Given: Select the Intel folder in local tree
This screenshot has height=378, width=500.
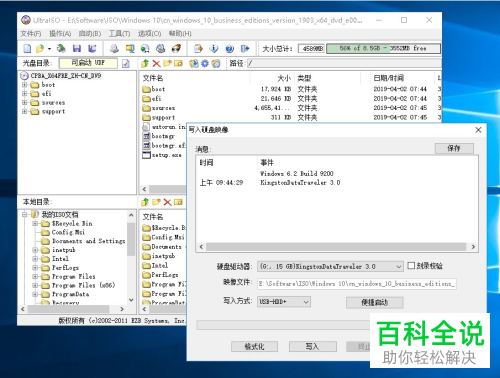Looking at the screenshot, I should [x=55, y=259].
